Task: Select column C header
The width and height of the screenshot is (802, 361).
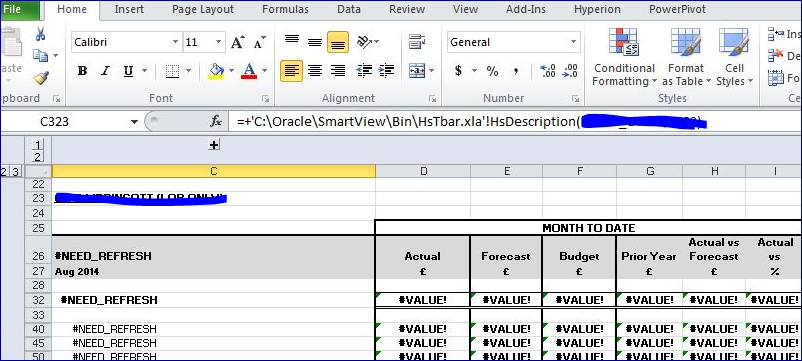Action: coord(214,171)
